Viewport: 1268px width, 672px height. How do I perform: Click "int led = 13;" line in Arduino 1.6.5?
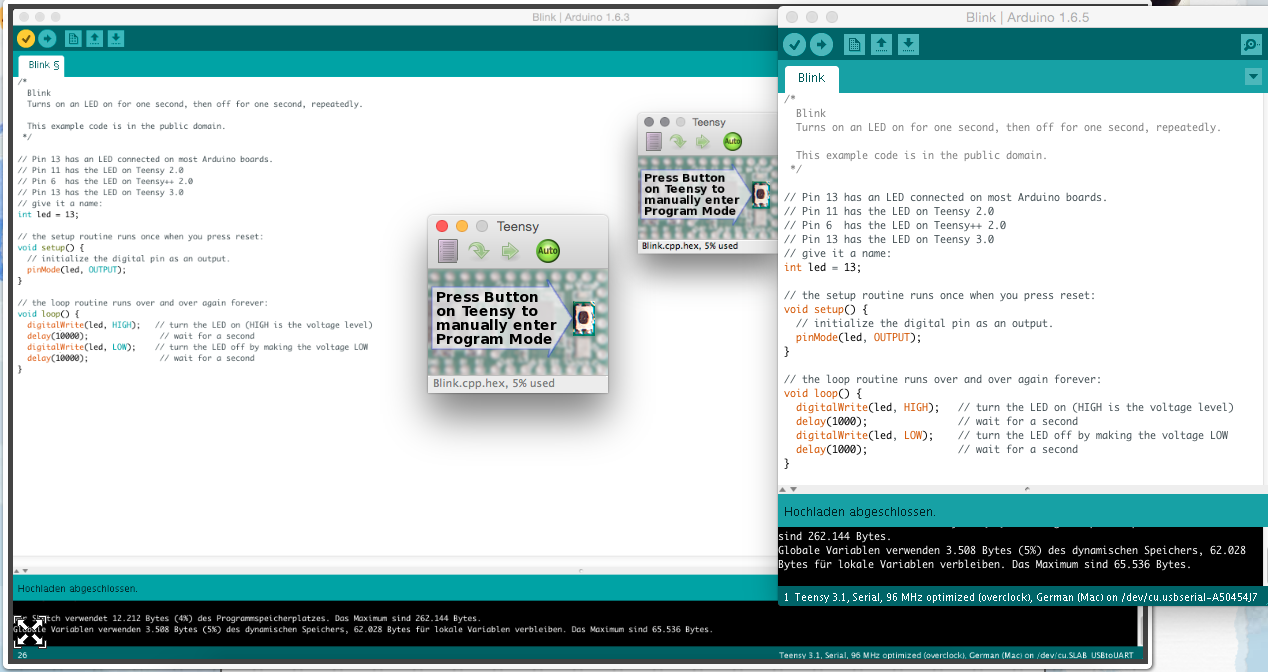coord(823,267)
